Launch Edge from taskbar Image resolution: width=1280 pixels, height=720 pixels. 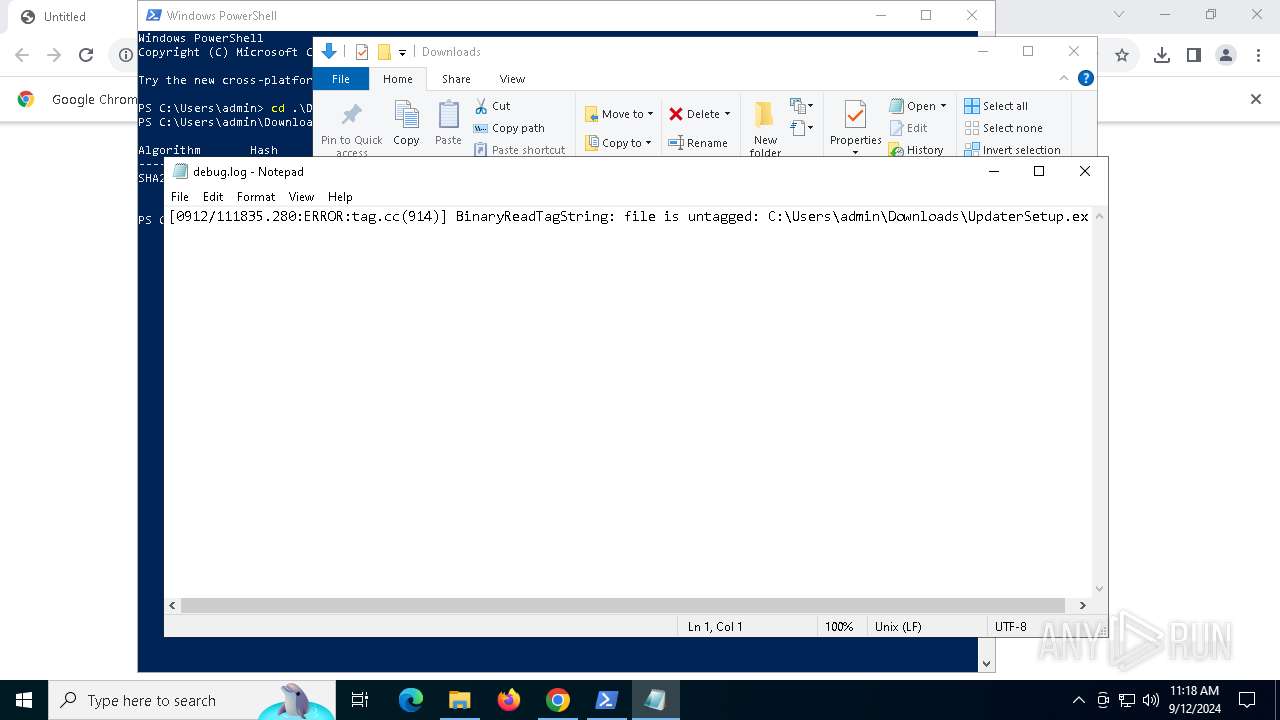pyautogui.click(x=411, y=700)
